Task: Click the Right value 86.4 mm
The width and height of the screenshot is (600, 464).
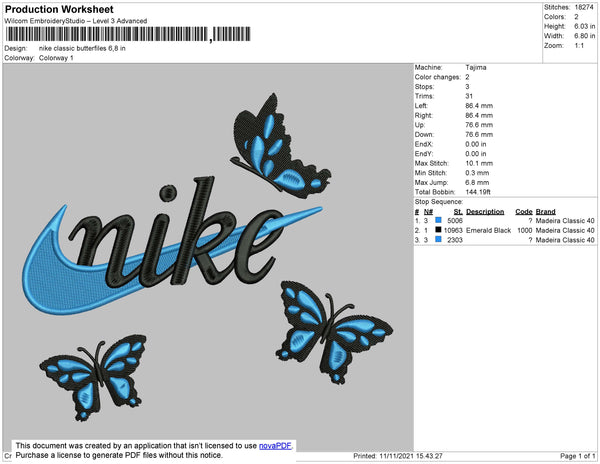Action: coord(479,116)
